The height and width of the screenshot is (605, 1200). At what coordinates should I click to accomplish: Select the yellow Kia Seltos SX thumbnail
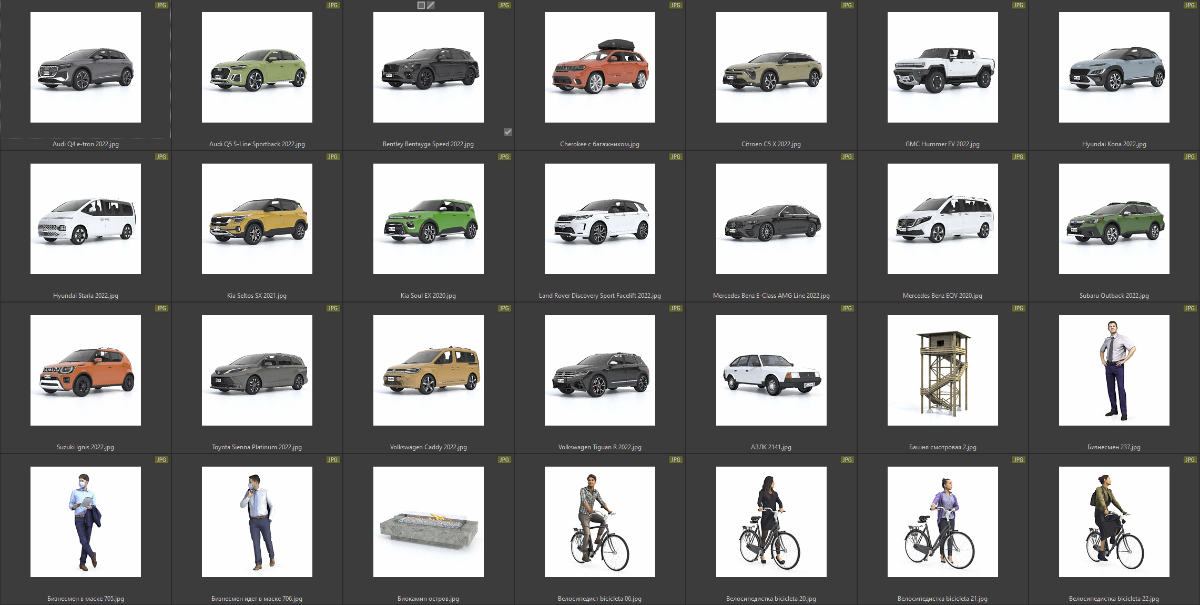point(257,219)
